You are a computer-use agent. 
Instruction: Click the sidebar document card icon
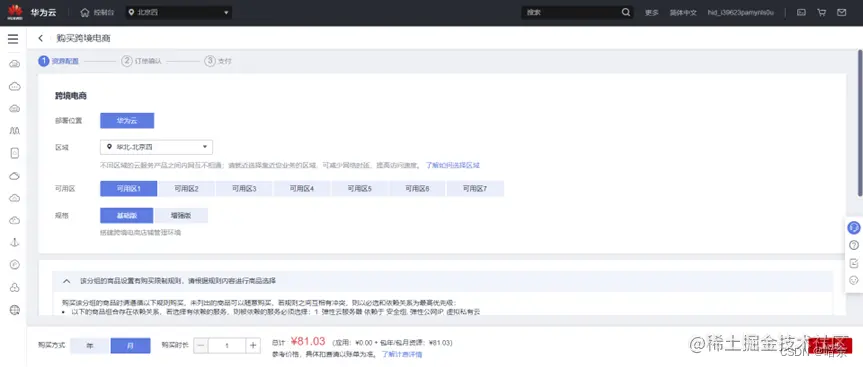[15, 154]
